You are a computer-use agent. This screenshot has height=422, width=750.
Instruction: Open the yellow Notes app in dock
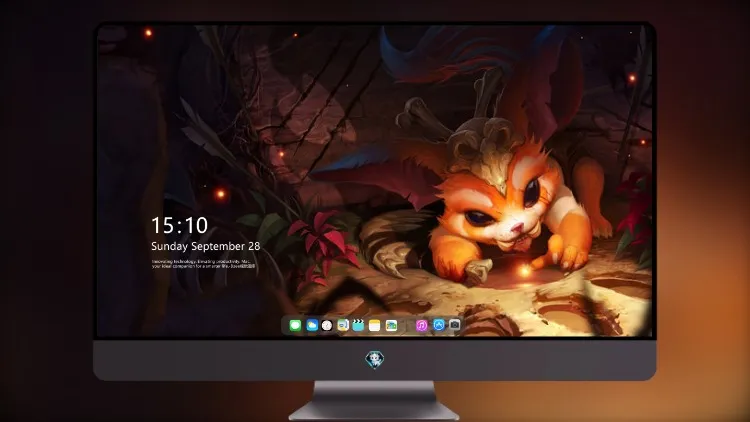point(375,325)
